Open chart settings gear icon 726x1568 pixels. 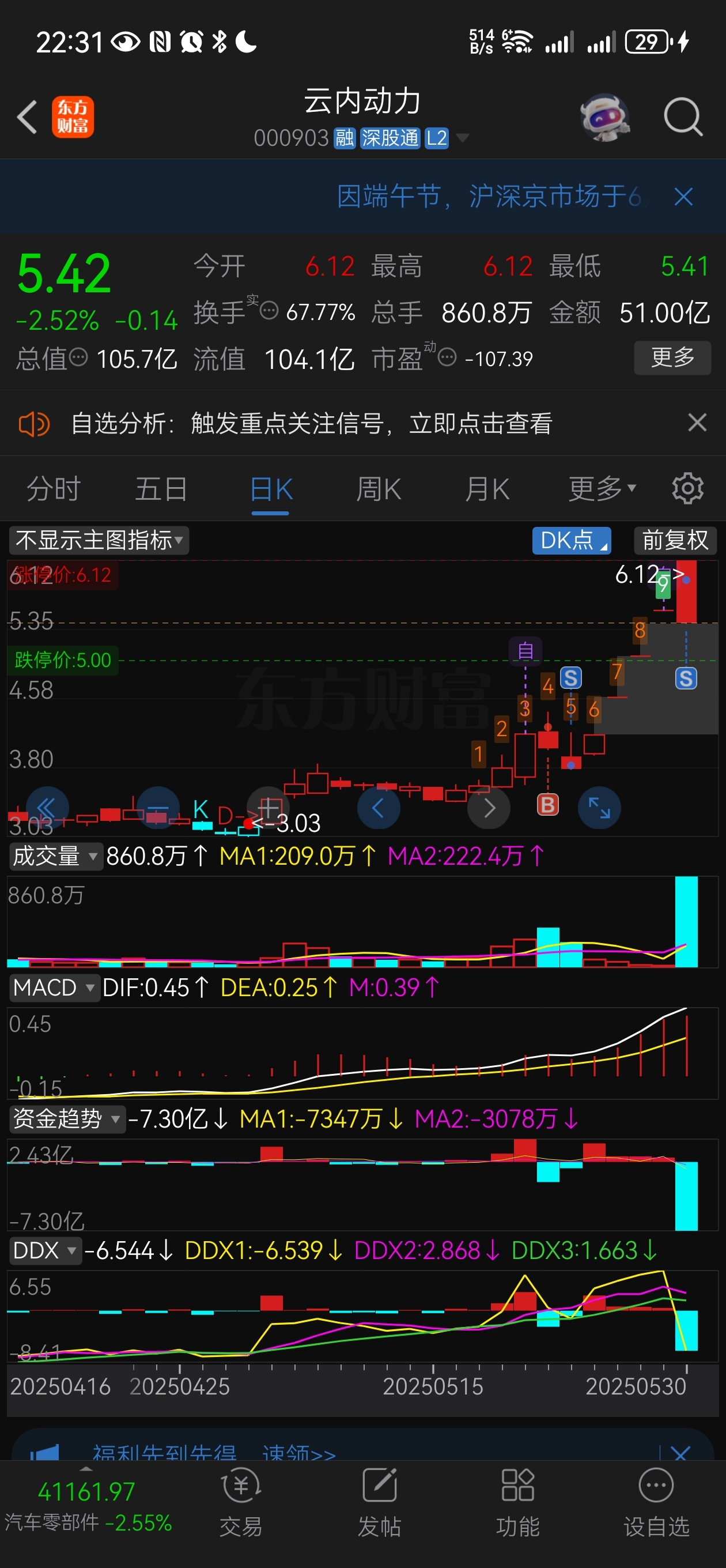(687, 488)
